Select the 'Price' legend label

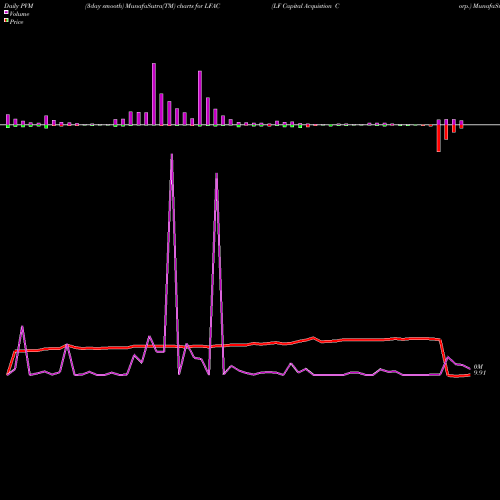(x=16, y=22)
